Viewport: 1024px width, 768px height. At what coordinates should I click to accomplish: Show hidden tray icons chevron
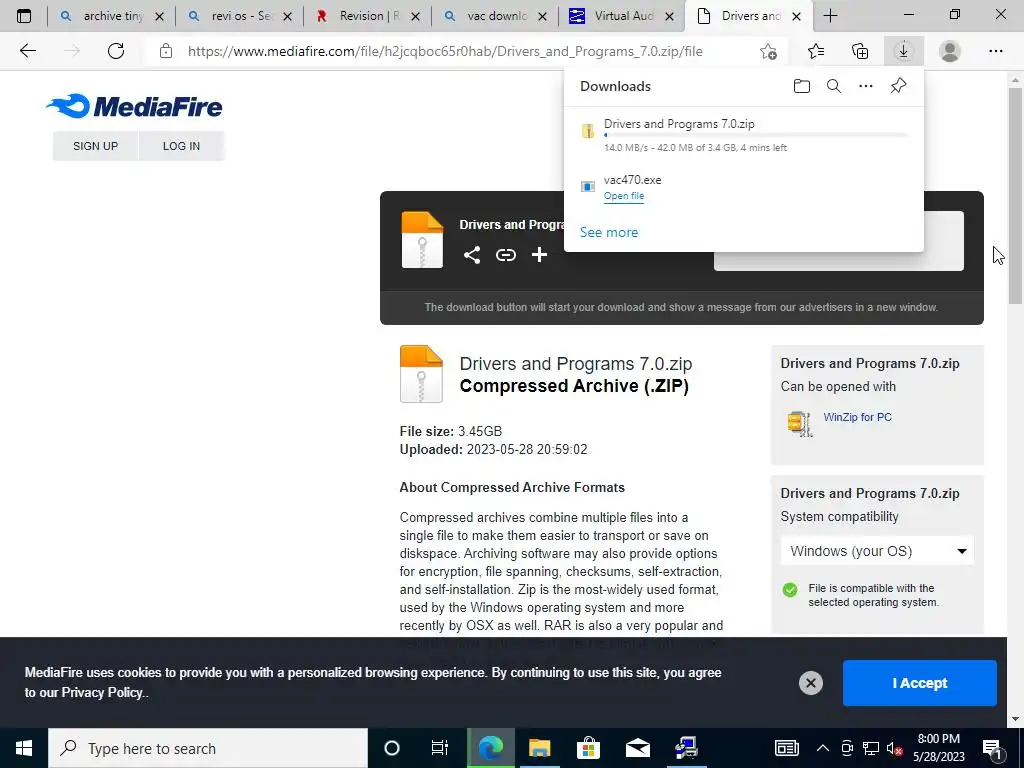pyautogui.click(x=823, y=748)
